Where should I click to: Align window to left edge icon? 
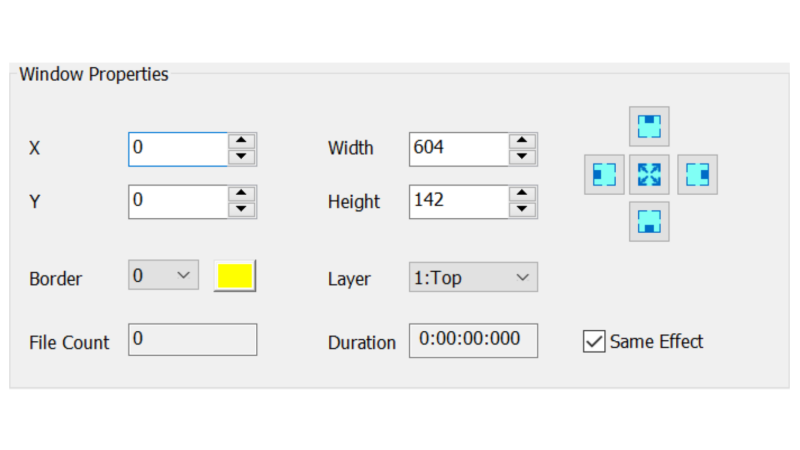604,174
